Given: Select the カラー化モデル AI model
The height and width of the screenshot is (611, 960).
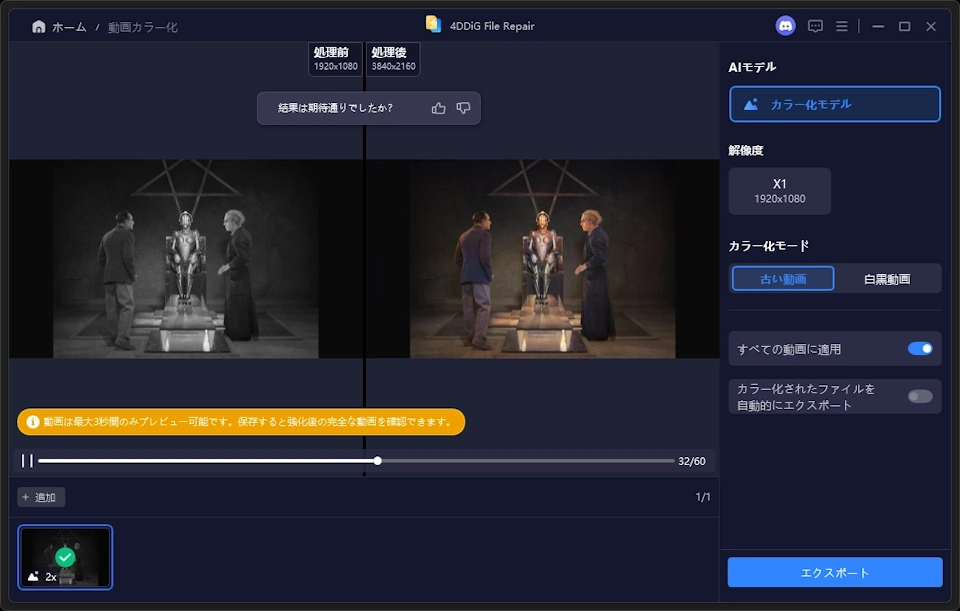Looking at the screenshot, I should coord(834,104).
